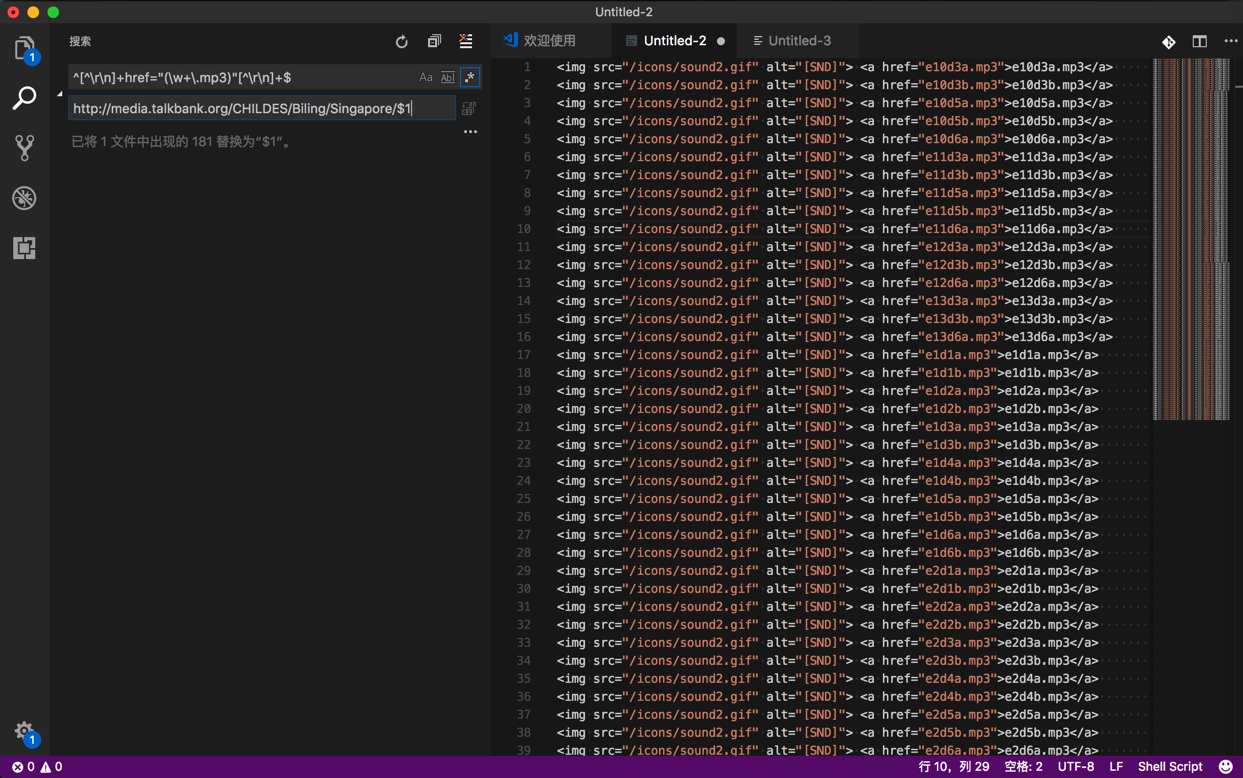Toggle search details with the three dots
Screen dimensions: 1243x778
[x=470, y=132]
